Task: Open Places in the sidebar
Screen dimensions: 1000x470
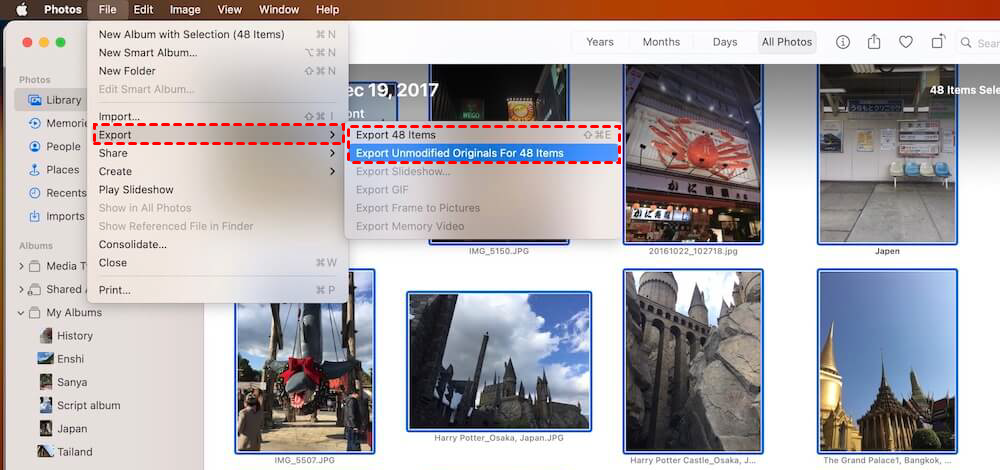Action: [x=54, y=170]
